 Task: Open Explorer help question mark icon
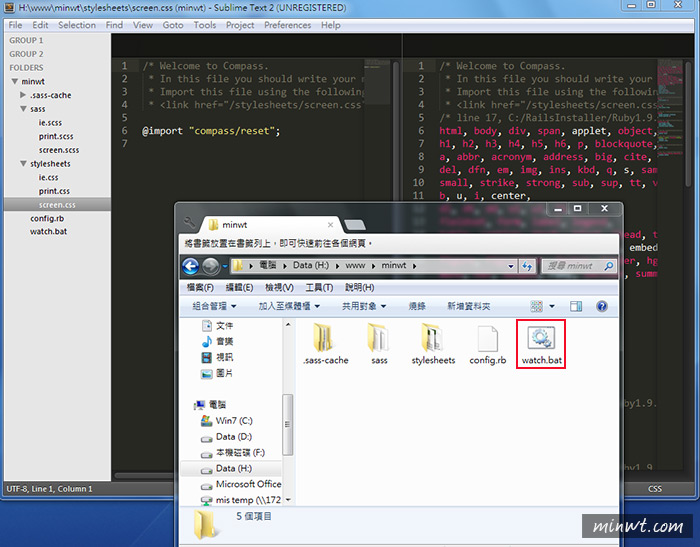pos(601,306)
